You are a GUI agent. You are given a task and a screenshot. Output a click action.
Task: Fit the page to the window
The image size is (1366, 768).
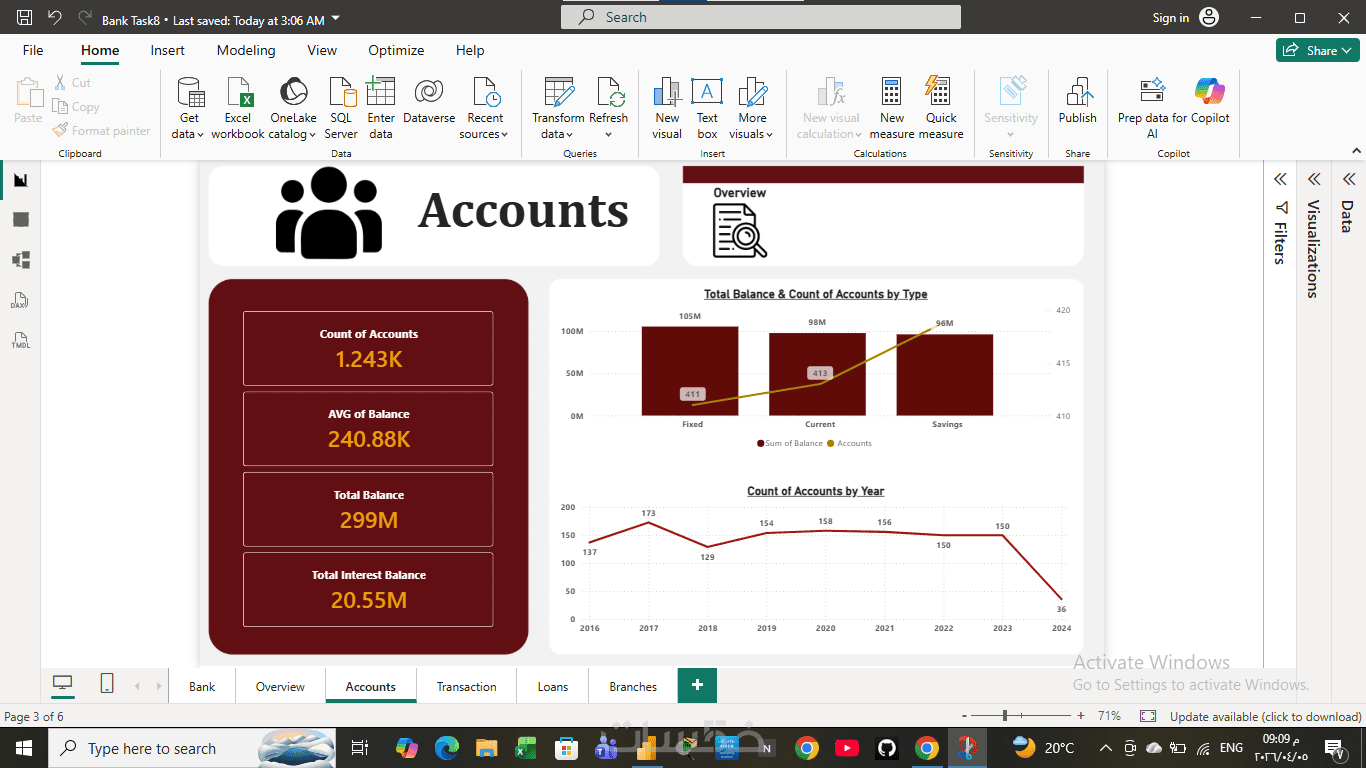1148,716
